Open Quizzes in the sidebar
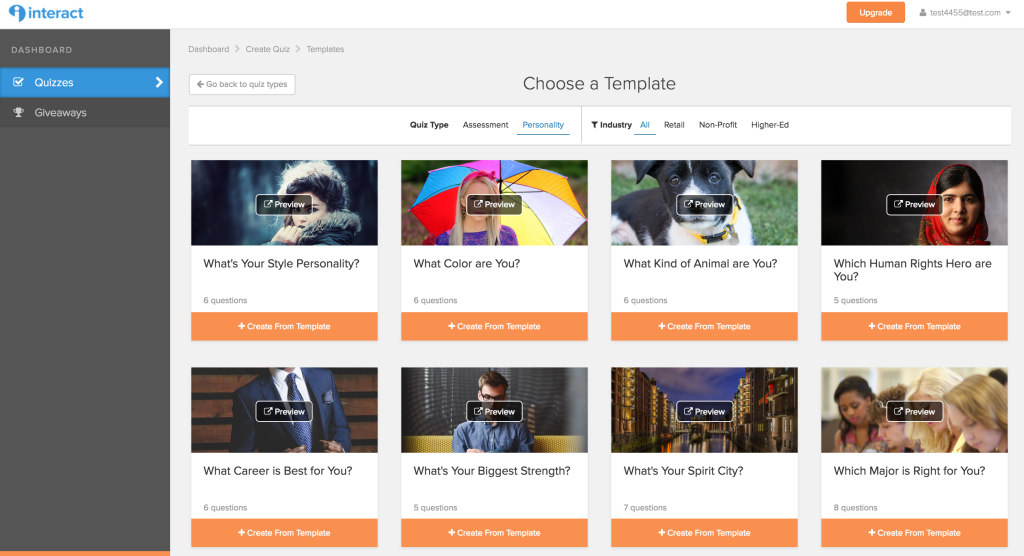This screenshot has width=1024, height=556. (85, 82)
